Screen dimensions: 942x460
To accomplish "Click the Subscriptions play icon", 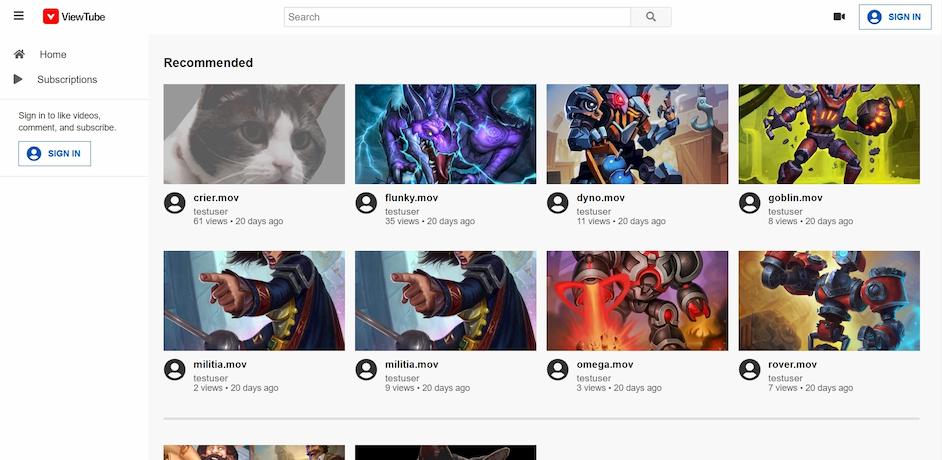I will (18, 79).
